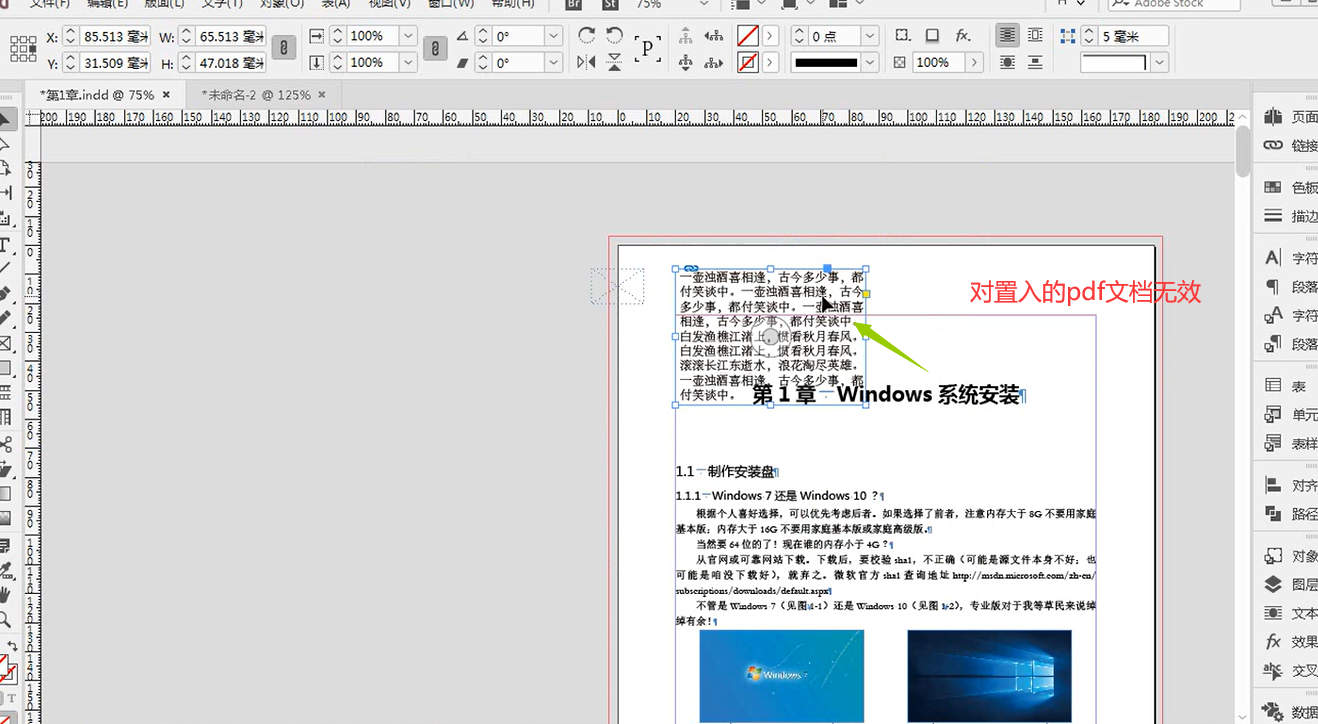
Task: Expand the stroke color flyout arrow
Action: (x=771, y=62)
